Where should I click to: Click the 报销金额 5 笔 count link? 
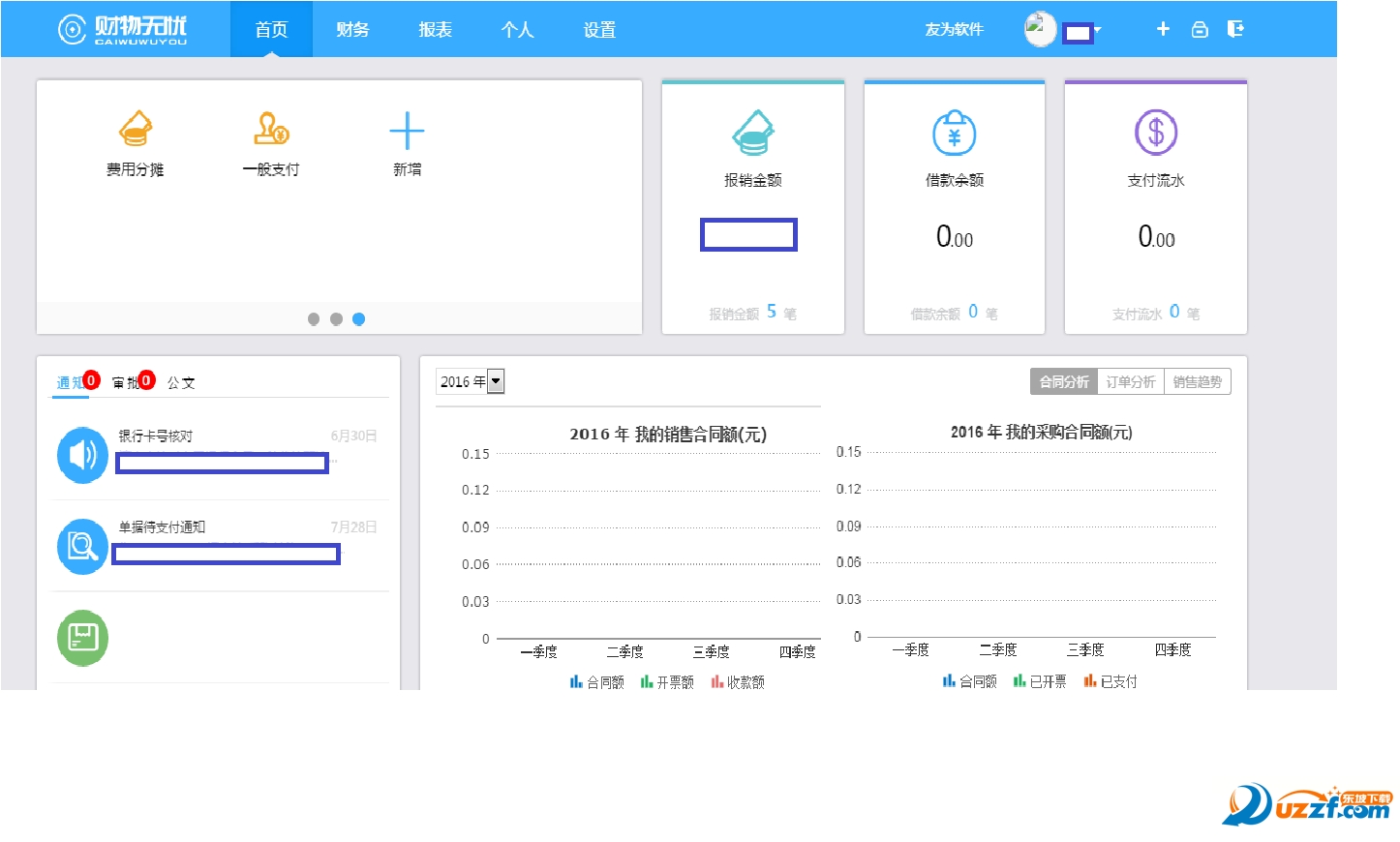click(753, 313)
